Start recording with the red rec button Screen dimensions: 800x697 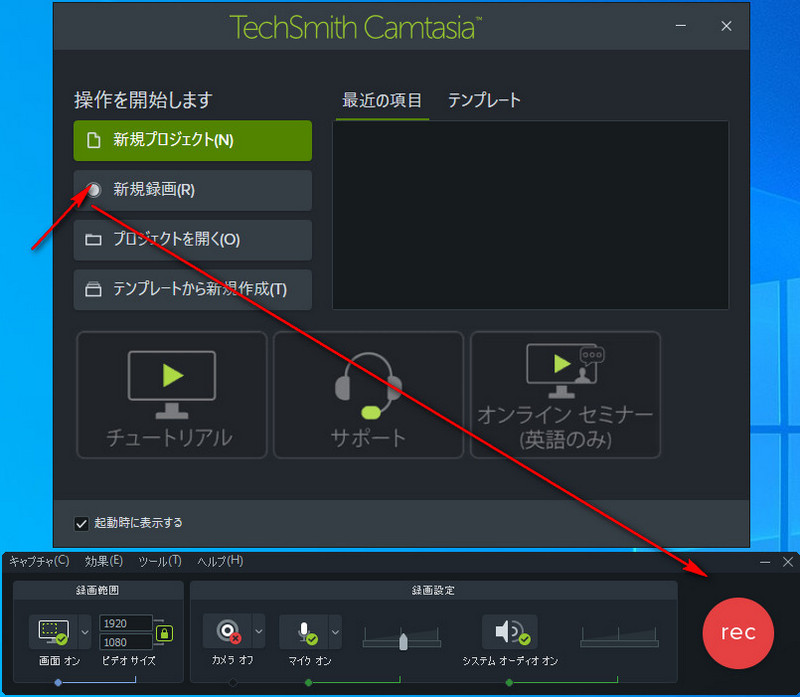(x=738, y=633)
